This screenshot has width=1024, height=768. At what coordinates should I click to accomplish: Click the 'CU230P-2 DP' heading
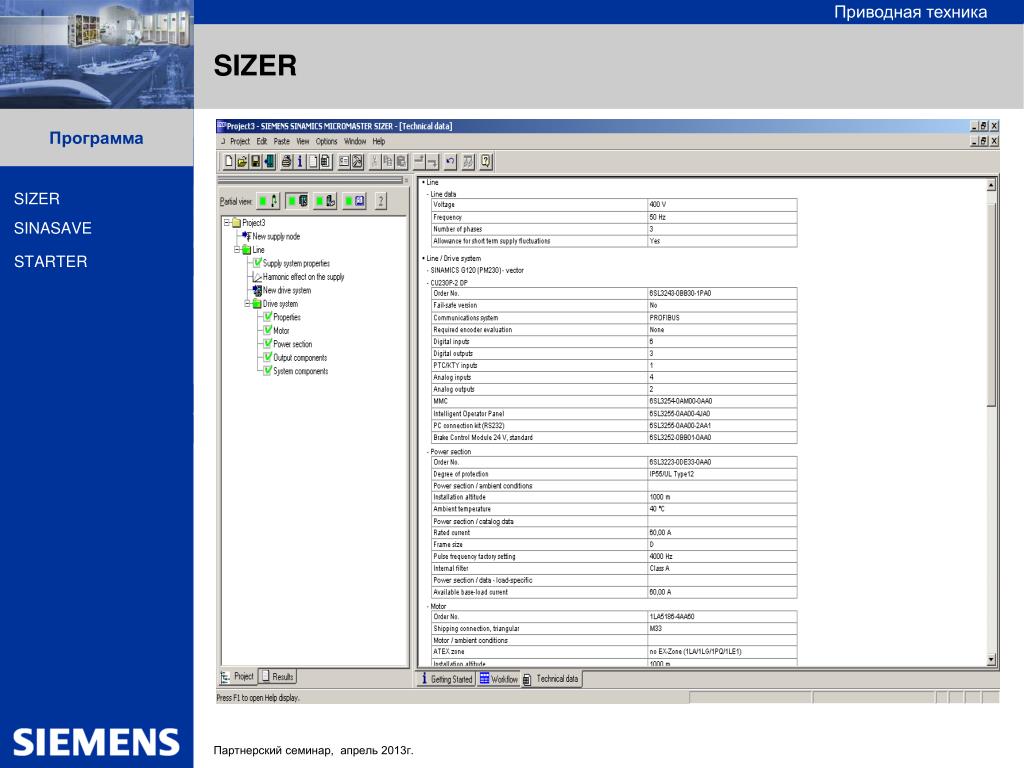coord(449,283)
